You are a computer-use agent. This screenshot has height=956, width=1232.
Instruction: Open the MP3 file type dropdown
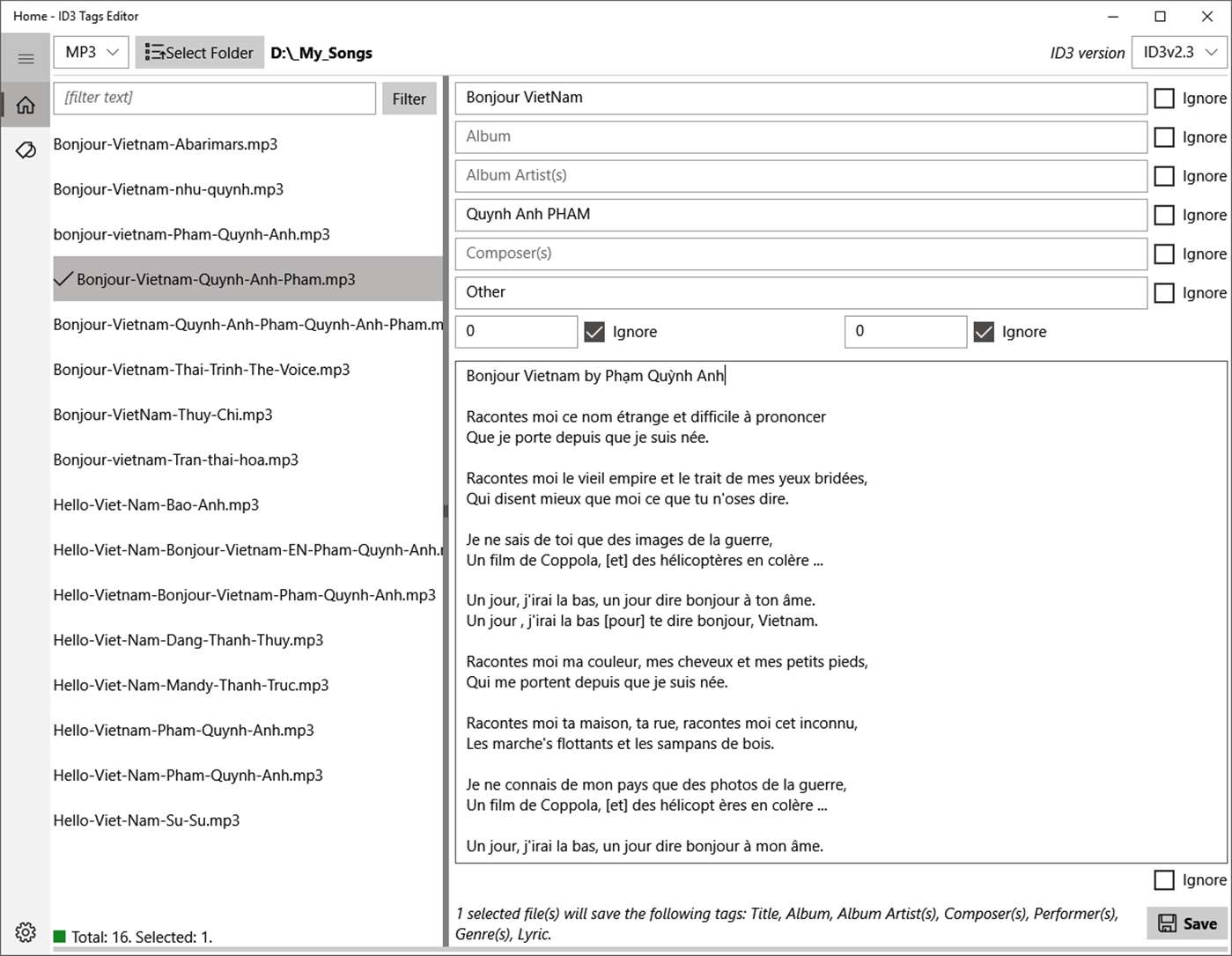tap(92, 53)
